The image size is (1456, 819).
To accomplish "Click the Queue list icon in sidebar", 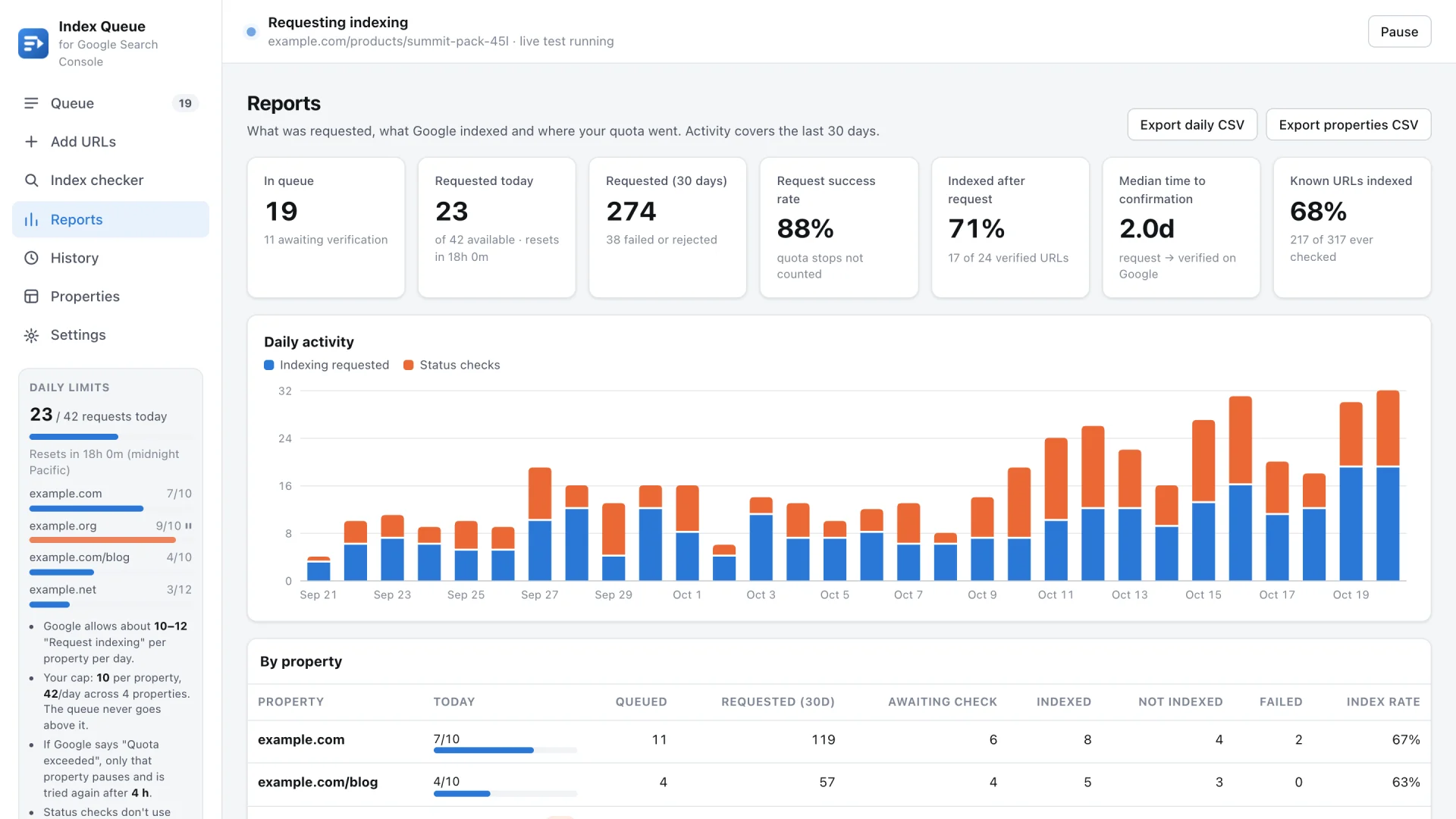I will pos(31,103).
